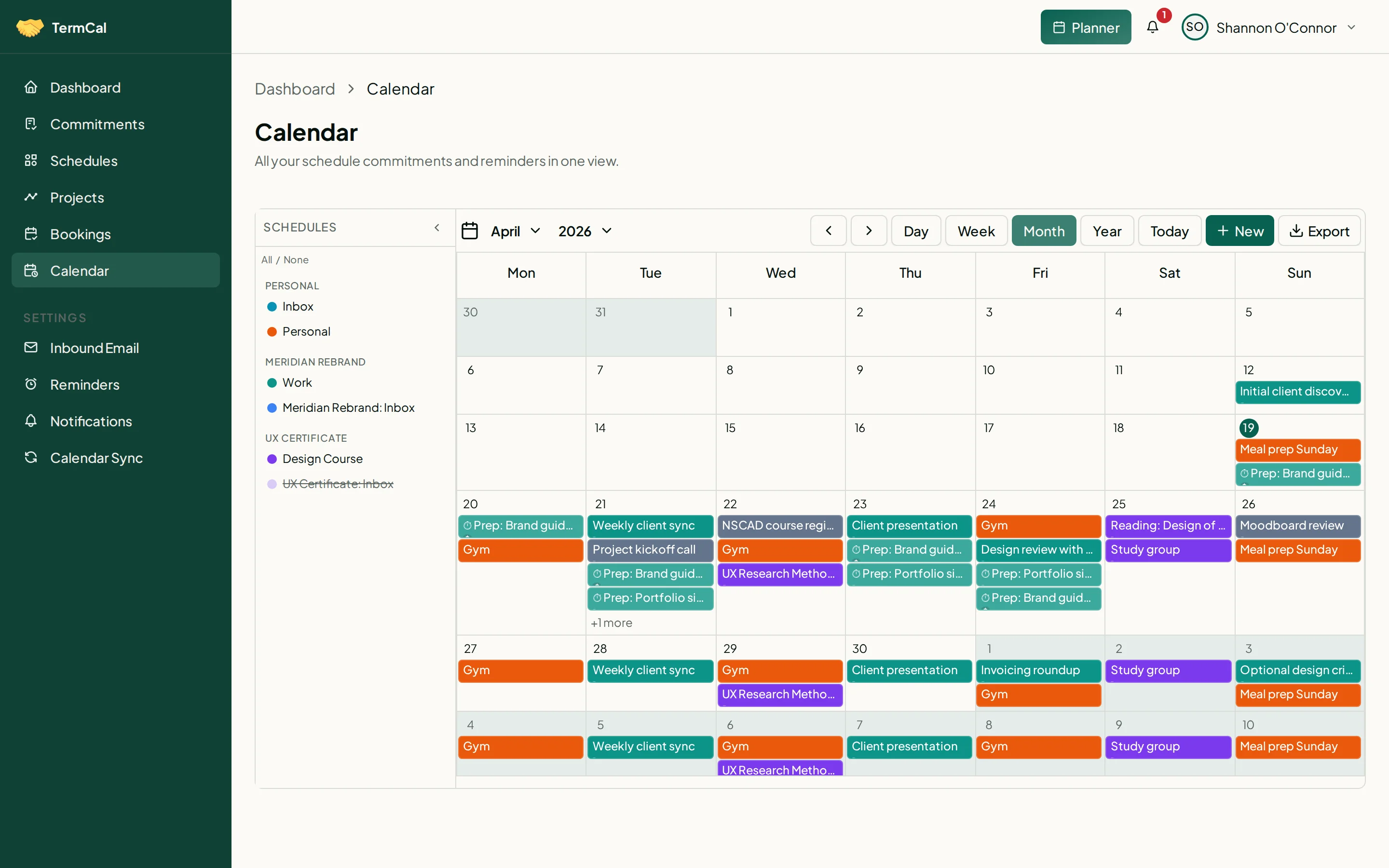
Task: Select Commitments in the sidebar
Action: coord(97,124)
